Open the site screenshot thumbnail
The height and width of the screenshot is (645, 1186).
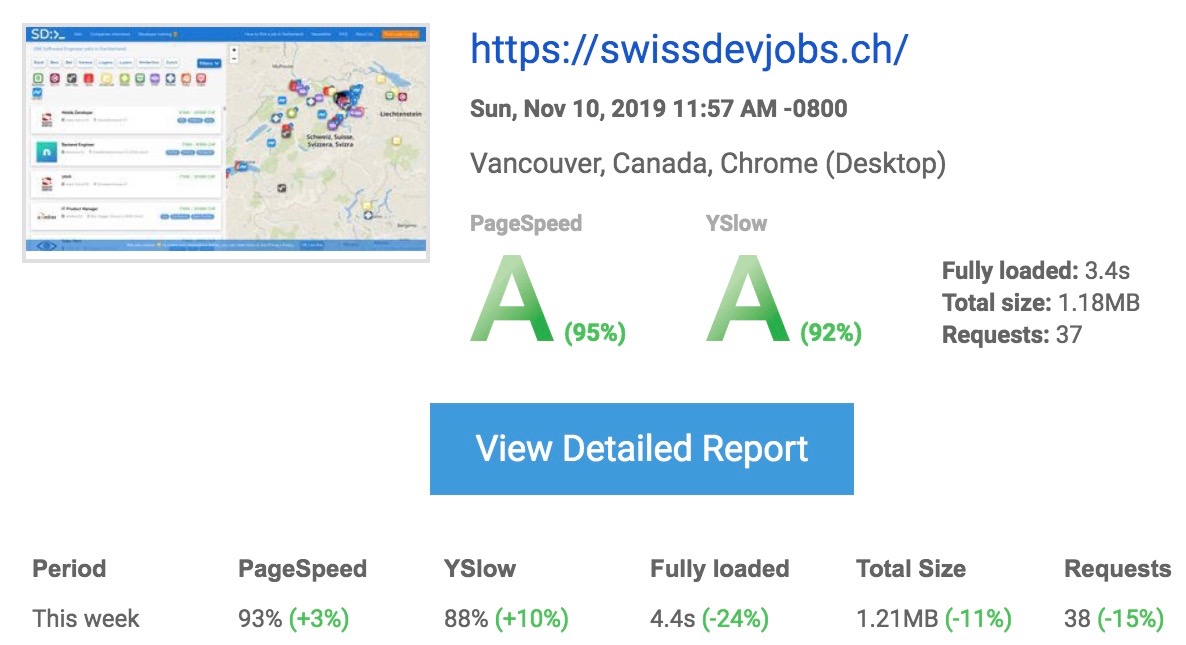click(x=226, y=143)
